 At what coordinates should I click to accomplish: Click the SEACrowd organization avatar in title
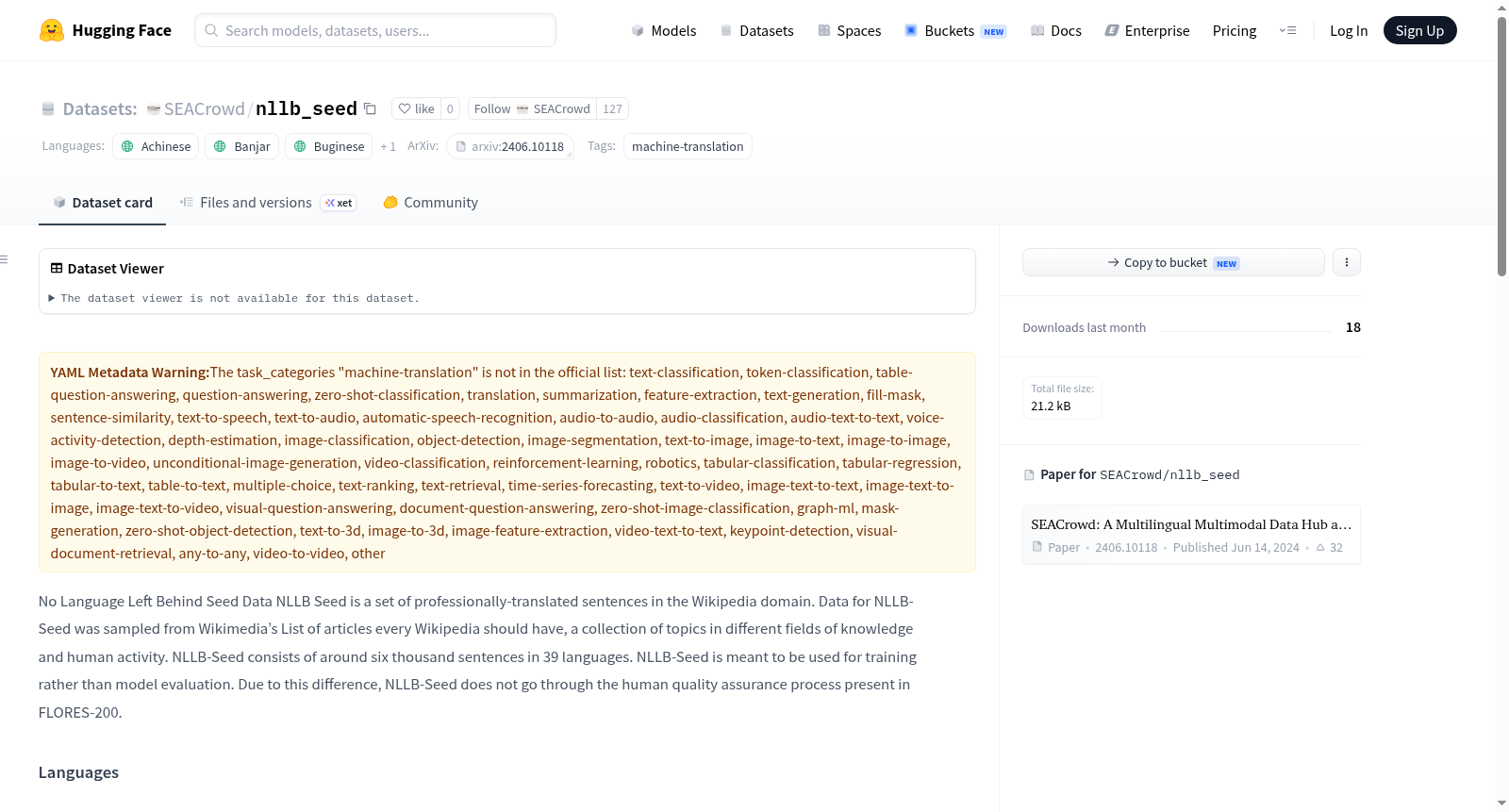tap(154, 109)
